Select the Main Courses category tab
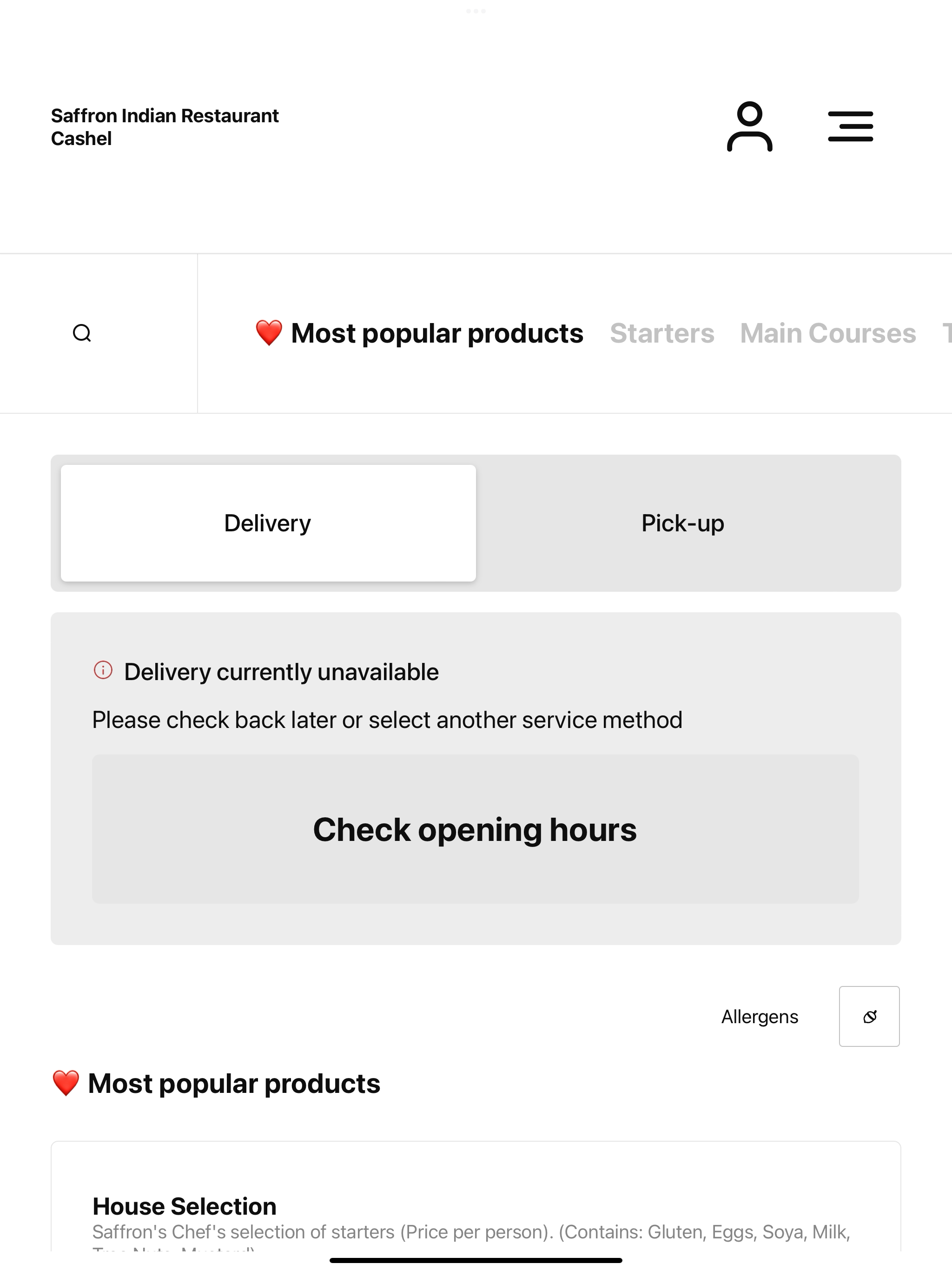The width and height of the screenshot is (952, 1270). 828,333
